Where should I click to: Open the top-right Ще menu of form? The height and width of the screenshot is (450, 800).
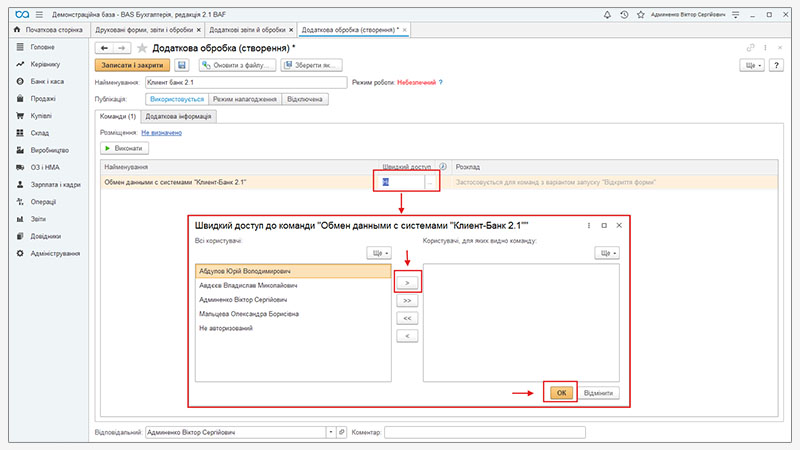[x=752, y=65]
